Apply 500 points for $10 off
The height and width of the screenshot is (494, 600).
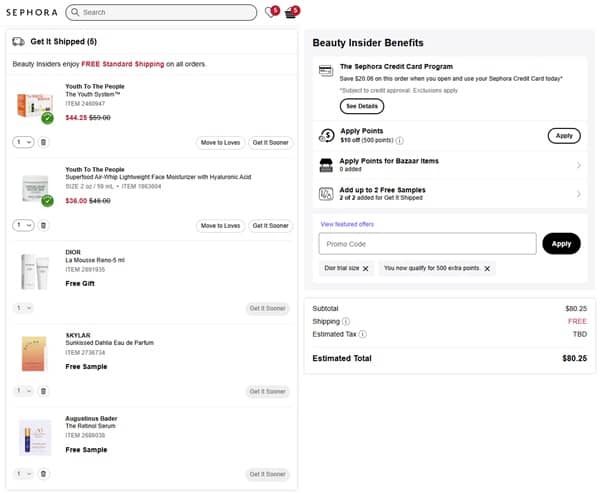564,136
